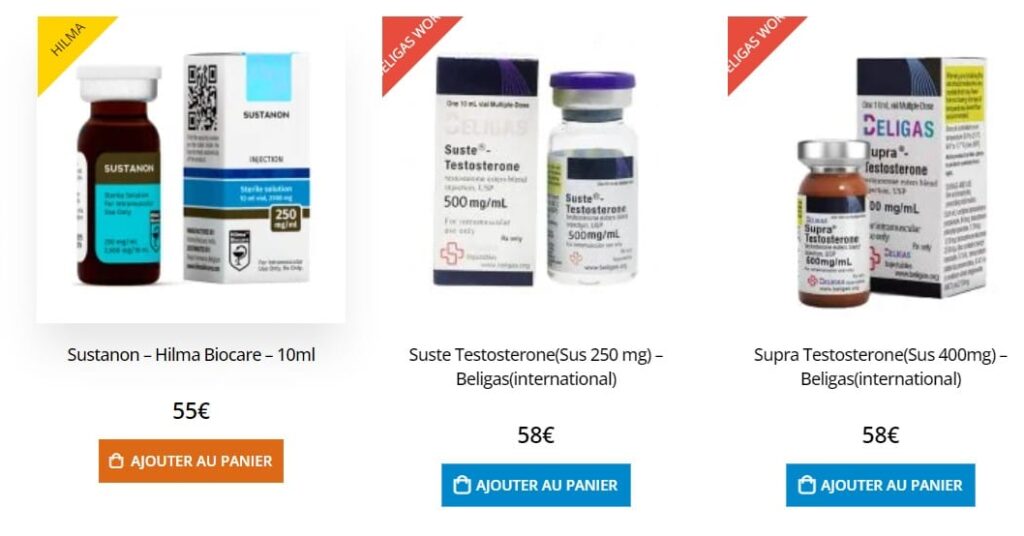Open the Supra Testosterone(Sus 400mg) product title
This screenshot has height=536, width=1024.
point(880,366)
